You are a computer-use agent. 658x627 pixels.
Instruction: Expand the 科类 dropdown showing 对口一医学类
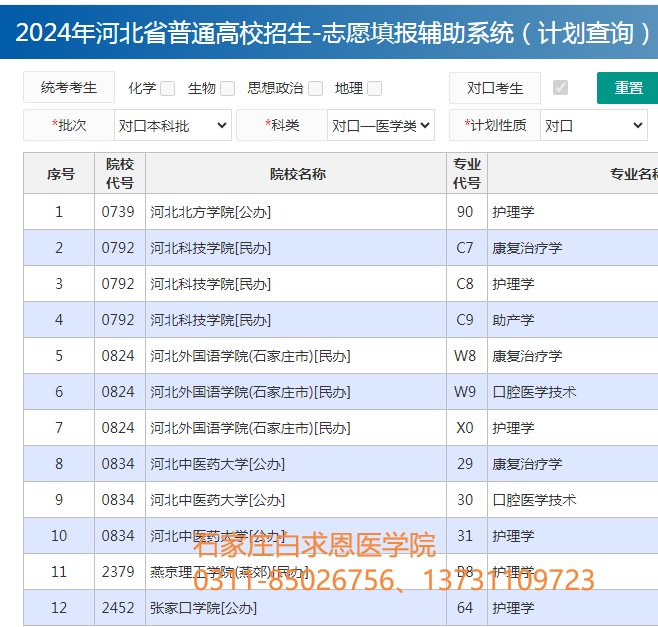click(381, 126)
